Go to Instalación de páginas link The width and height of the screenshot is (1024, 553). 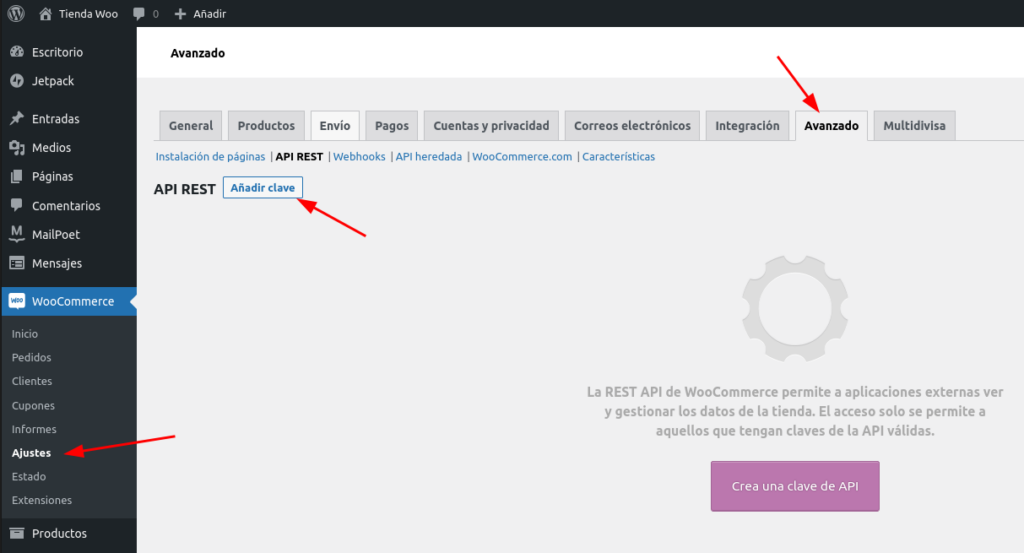(210, 157)
